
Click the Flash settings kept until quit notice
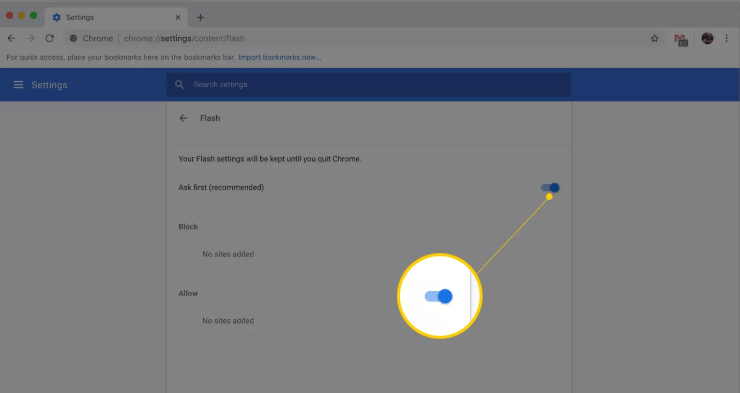tap(269, 159)
